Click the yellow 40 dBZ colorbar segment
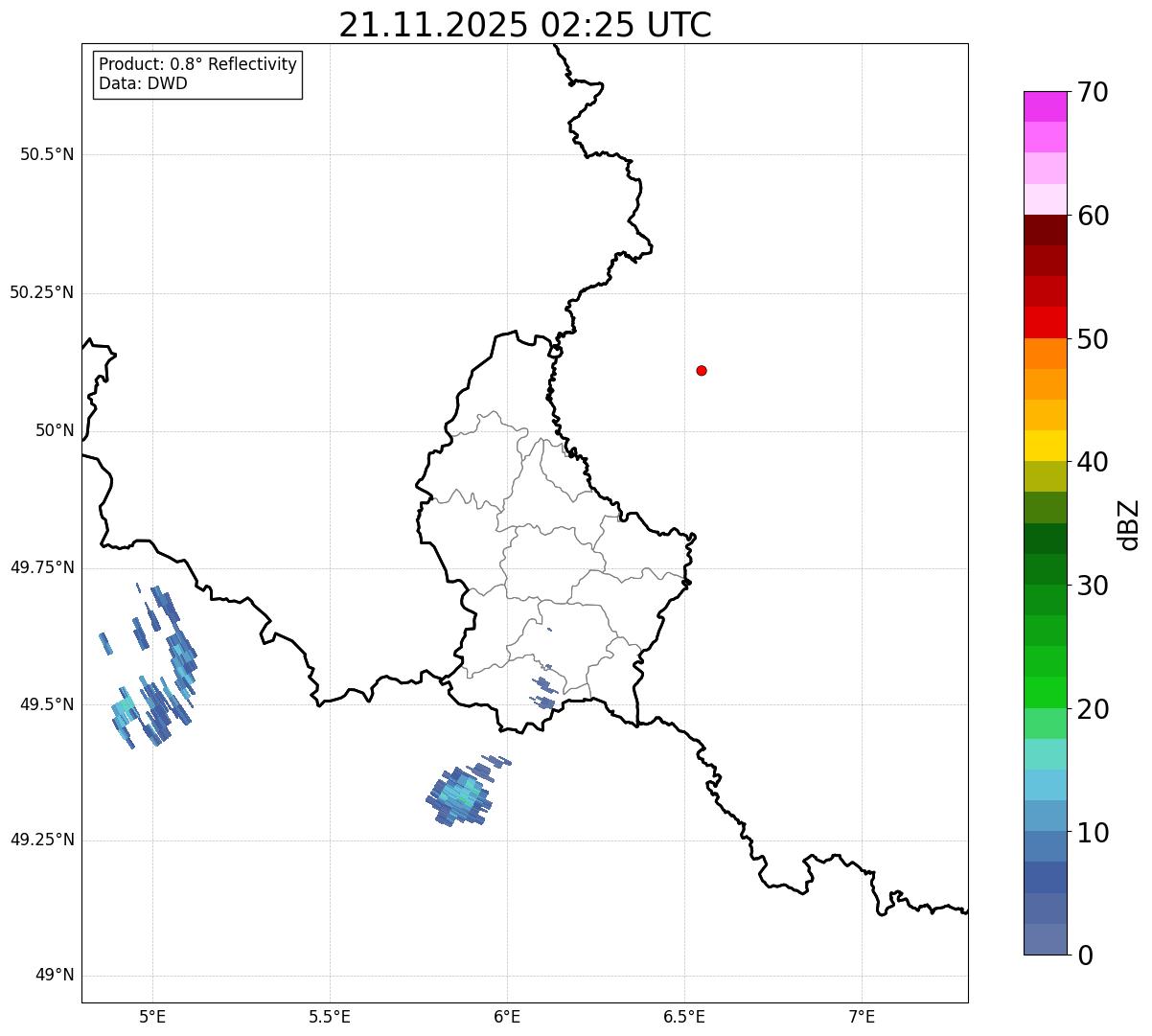Screen dimensions: 1152x1036 point(1045,446)
